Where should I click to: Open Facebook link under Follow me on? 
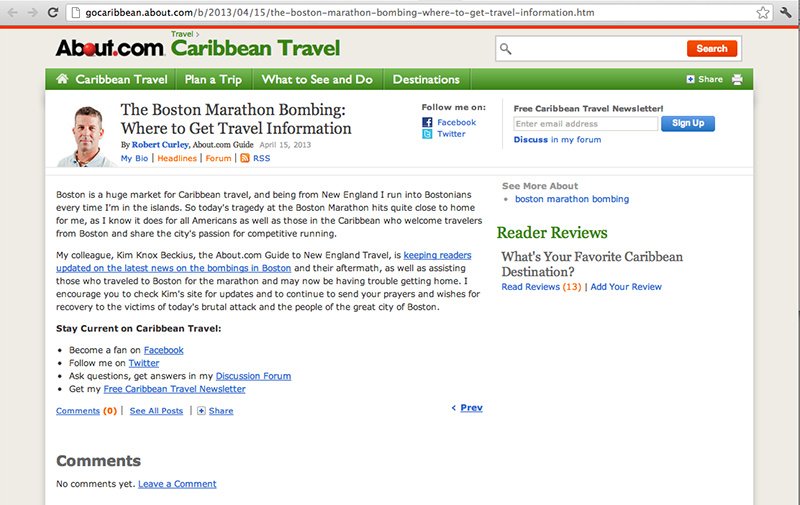(456, 122)
